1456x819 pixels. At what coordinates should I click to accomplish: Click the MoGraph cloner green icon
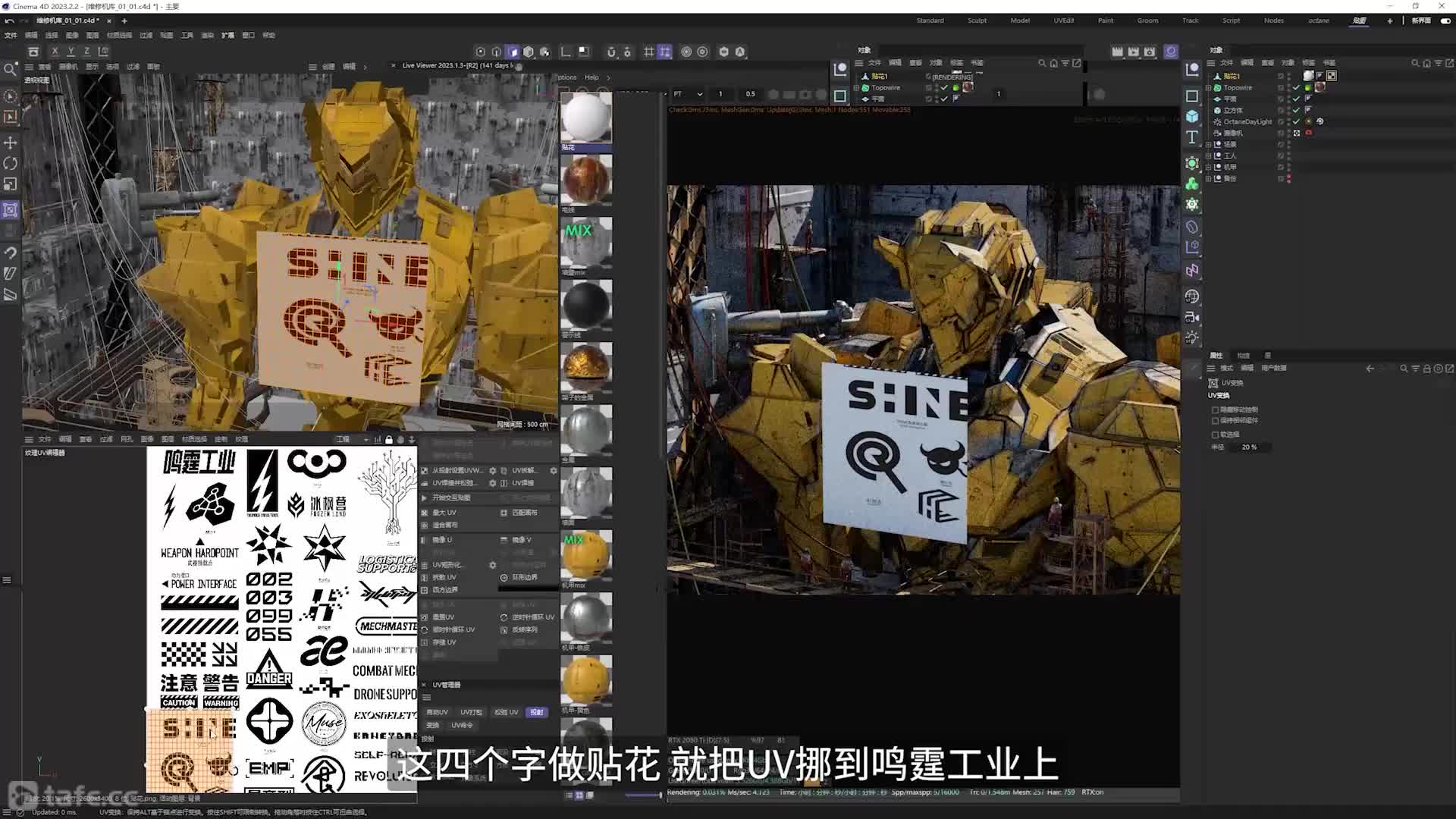point(1192,184)
